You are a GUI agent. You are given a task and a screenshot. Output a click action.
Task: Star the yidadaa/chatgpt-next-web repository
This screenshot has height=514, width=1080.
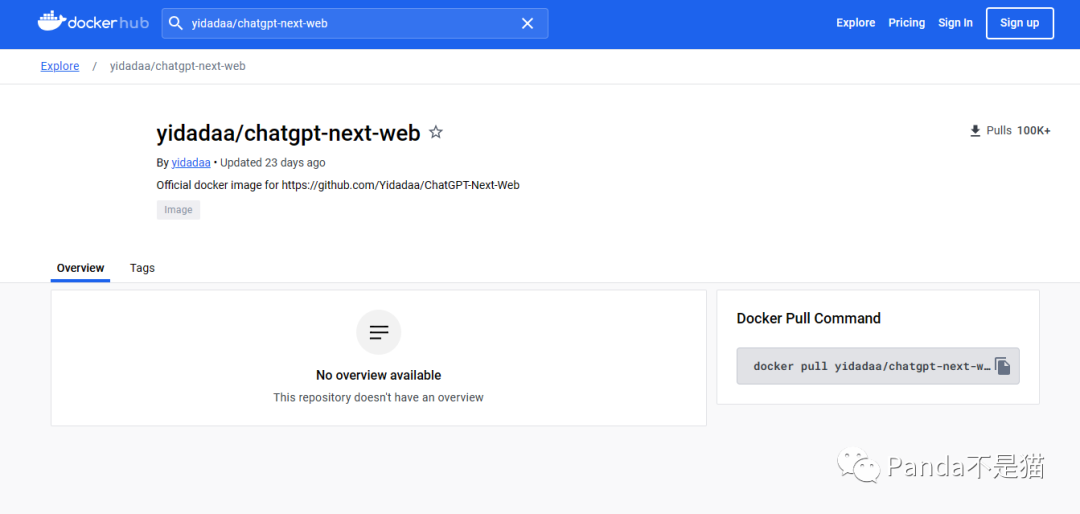(435, 132)
